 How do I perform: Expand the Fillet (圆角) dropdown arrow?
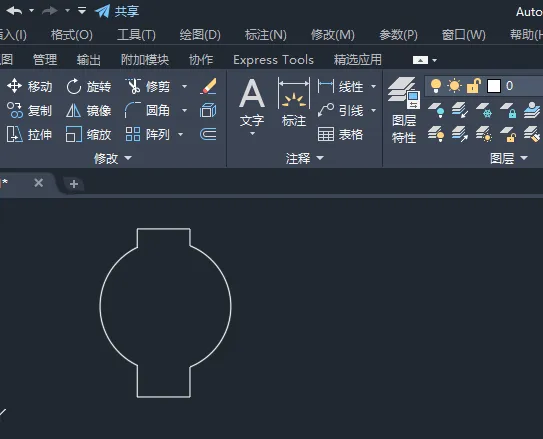(184, 110)
